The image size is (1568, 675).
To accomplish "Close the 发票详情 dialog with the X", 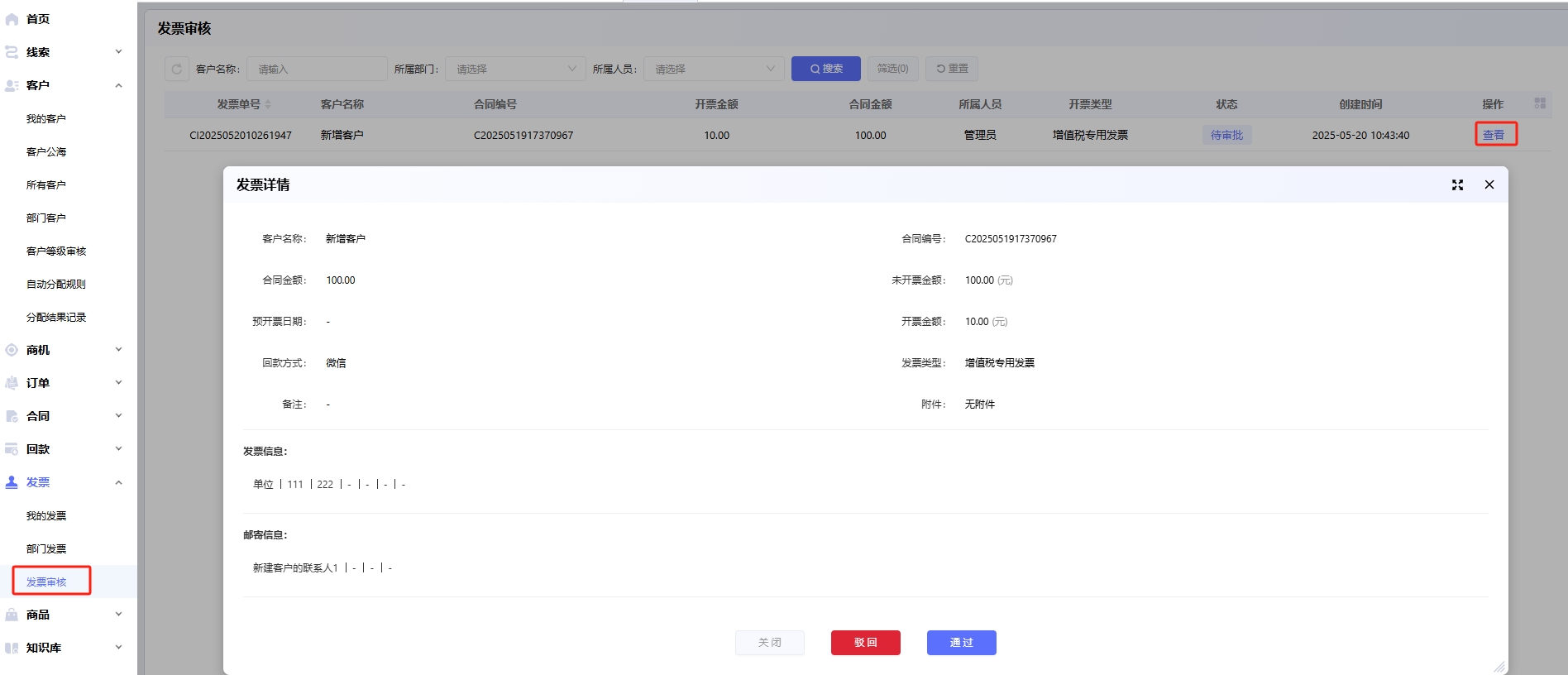I will click(x=1489, y=185).
